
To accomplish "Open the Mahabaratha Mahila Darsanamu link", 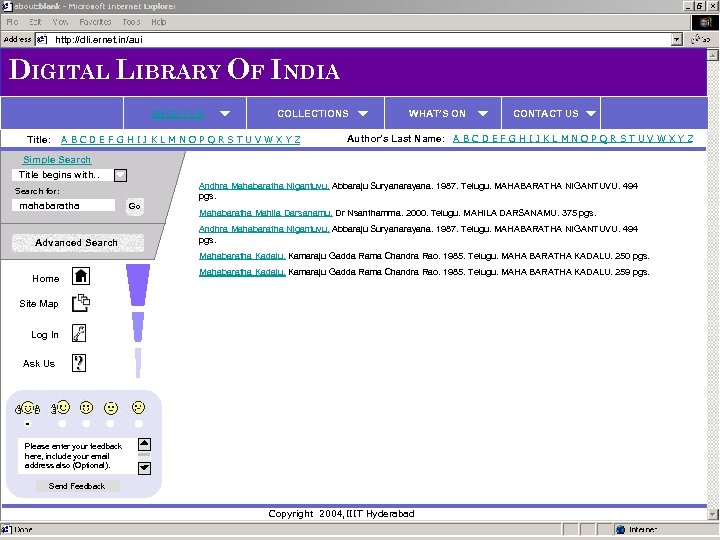I will tap(265, 213).
